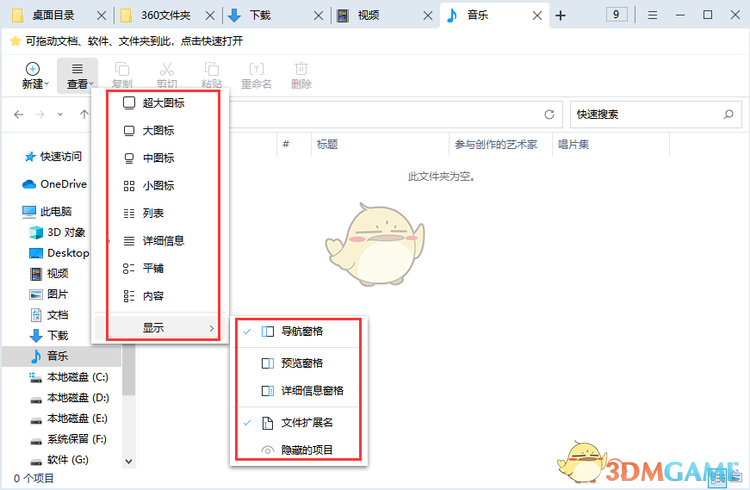Open recent locations dropdown chevron
This screenshot has width=750, height=490.
pyautogui.click(x=60, y=114)
